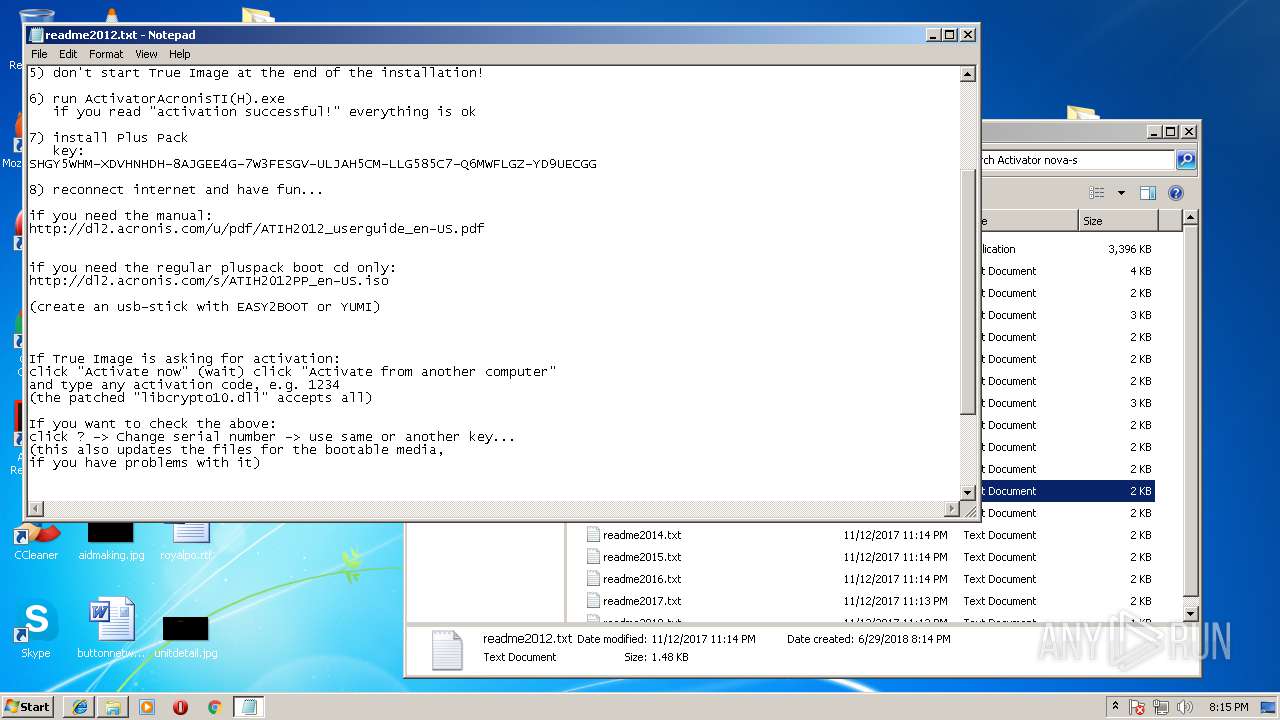1280x720 pixels.
Task: Open the royalpo.rtf desktop file
Action: point(187,540)
